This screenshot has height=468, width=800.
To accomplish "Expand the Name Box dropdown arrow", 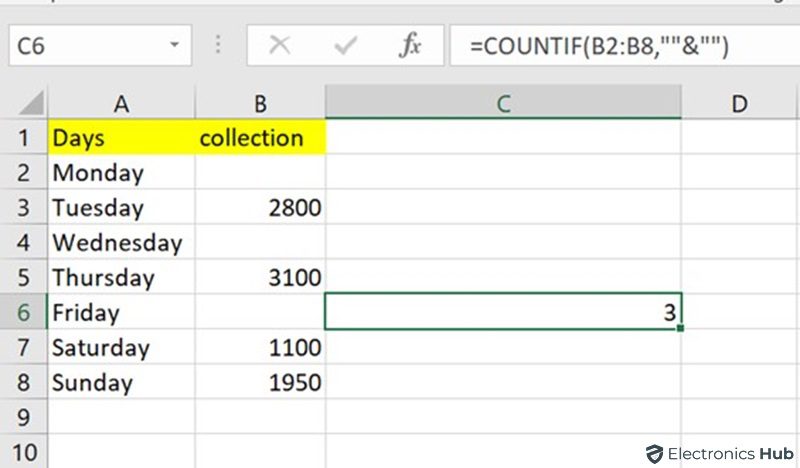I will pyautogui.click(x=174, y=45).
